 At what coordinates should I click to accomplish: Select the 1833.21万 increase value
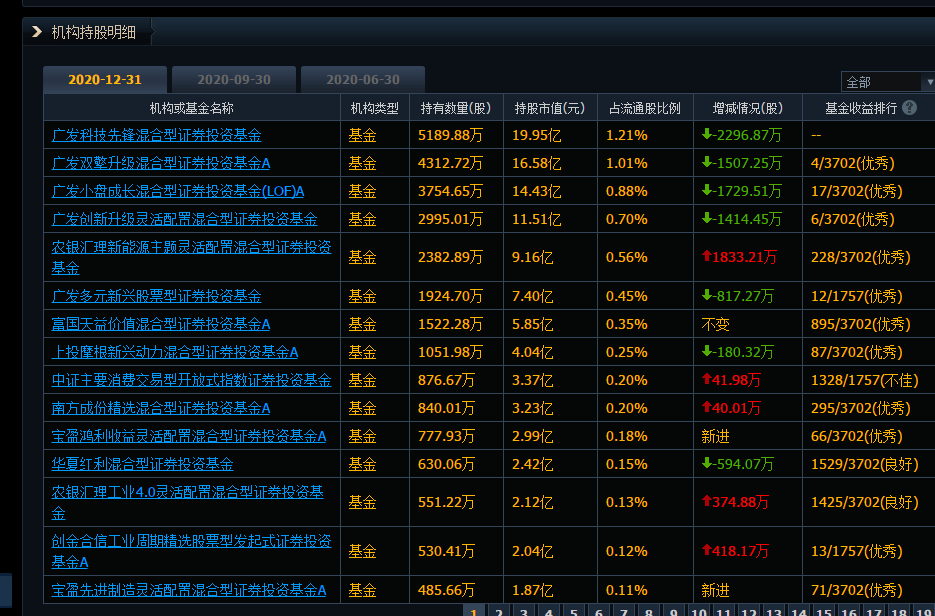point(739,258)
